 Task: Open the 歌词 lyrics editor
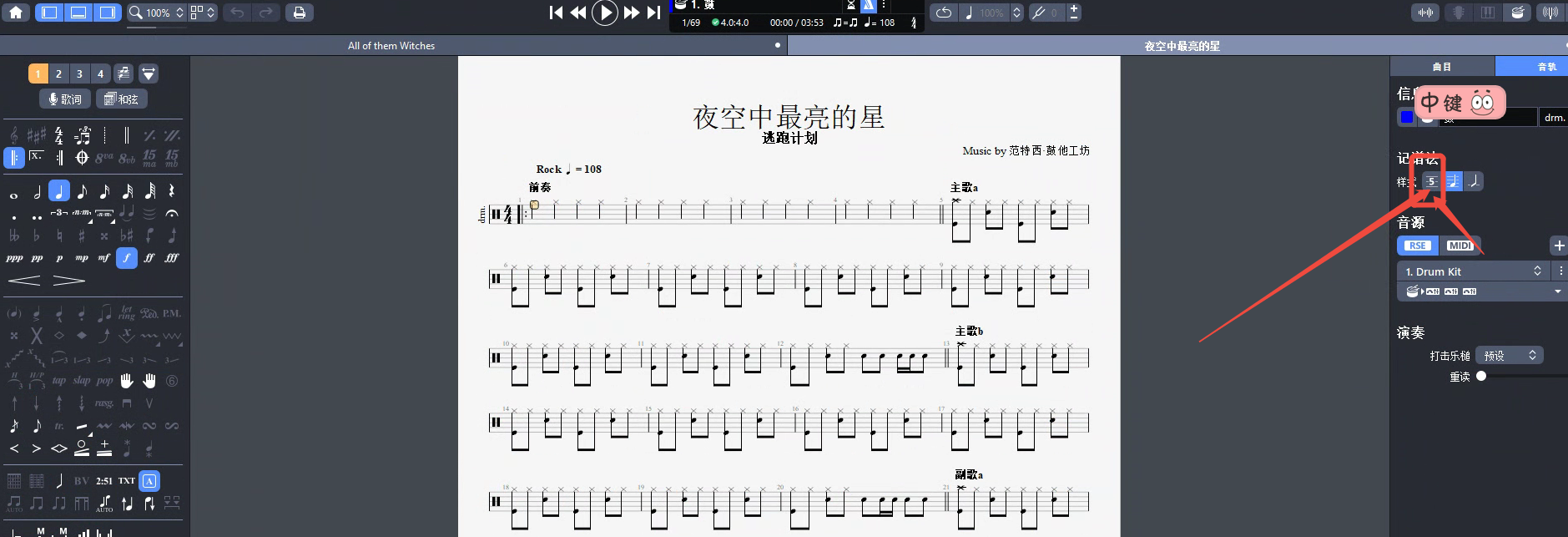[x=65, y=99]
